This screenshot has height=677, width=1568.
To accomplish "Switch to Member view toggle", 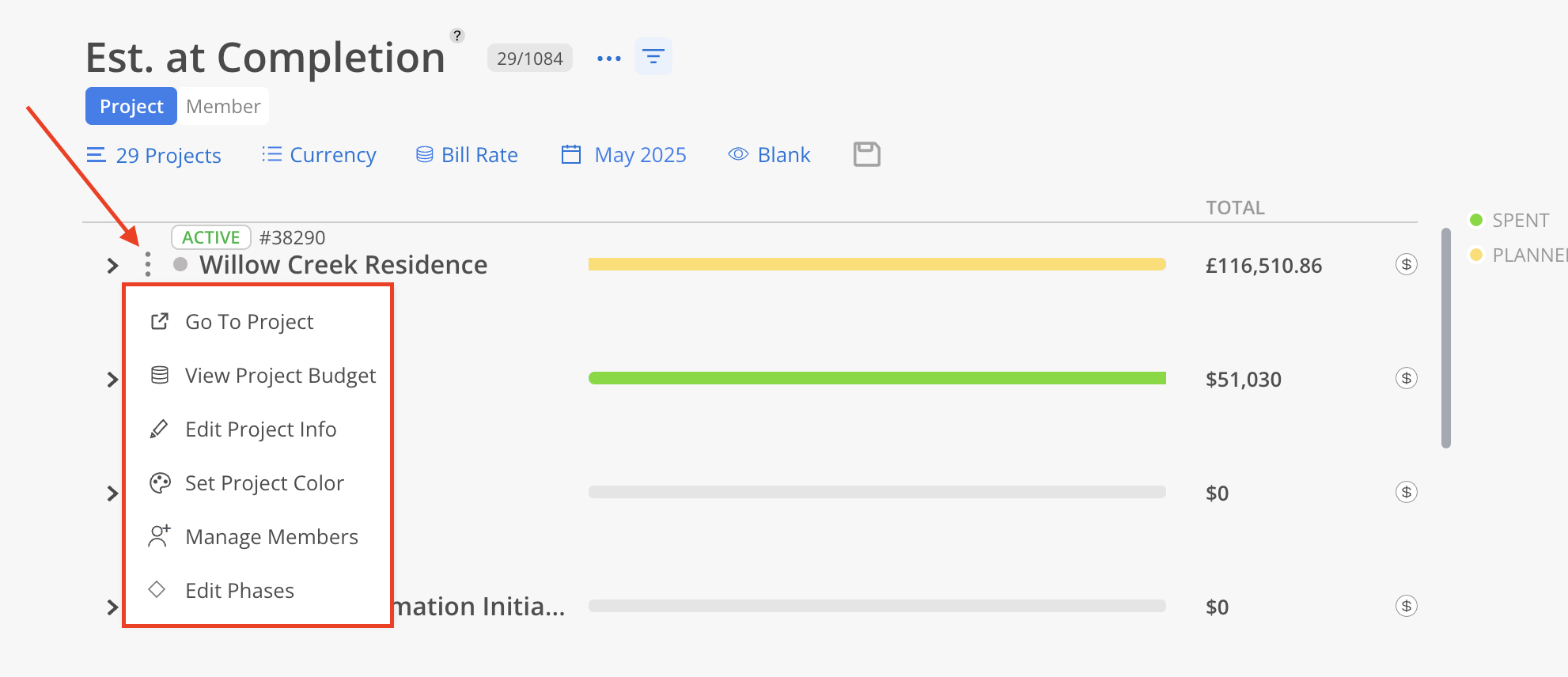I will (x=223, y=106).
